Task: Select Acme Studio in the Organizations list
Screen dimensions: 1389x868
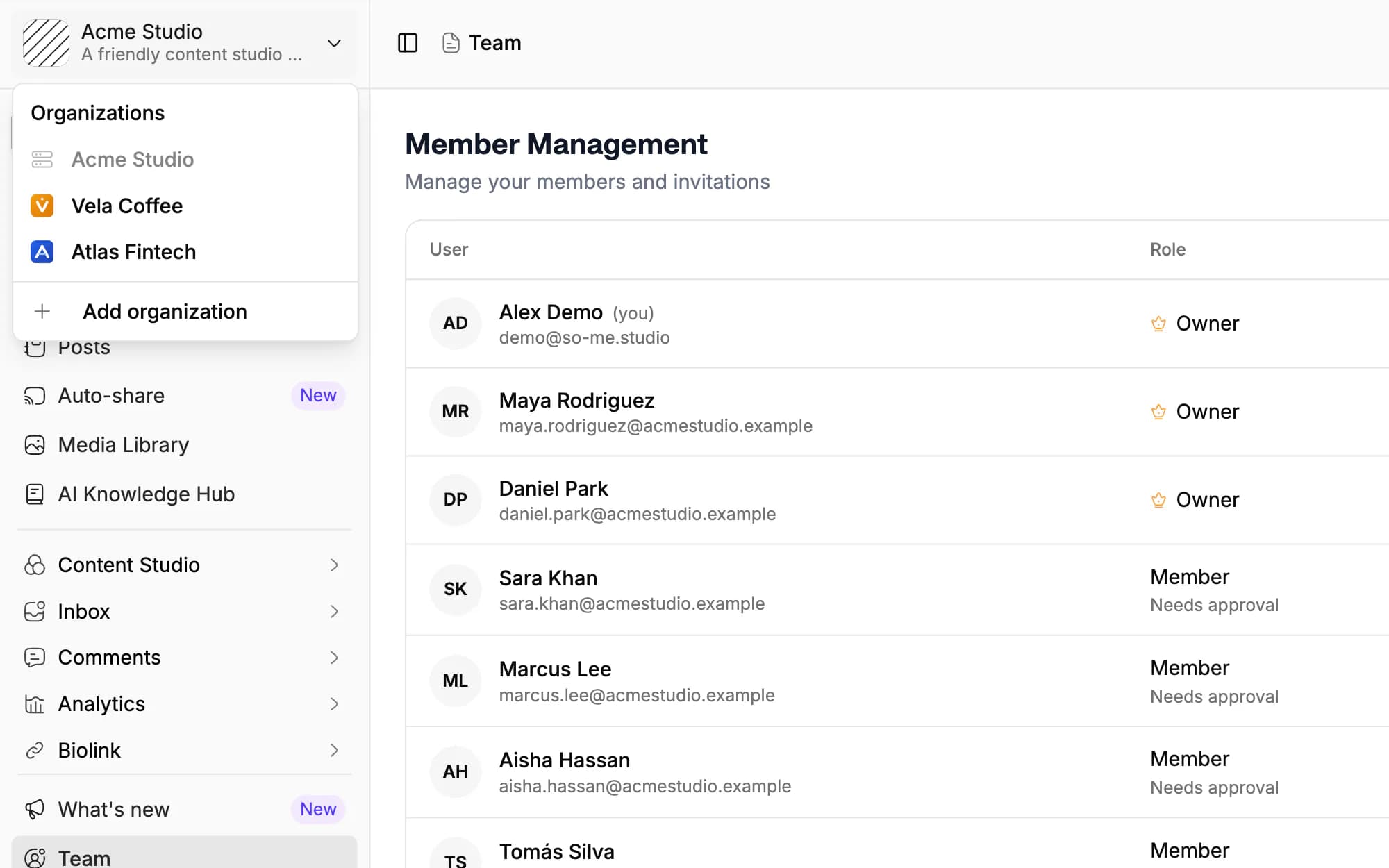Action: 185,160
